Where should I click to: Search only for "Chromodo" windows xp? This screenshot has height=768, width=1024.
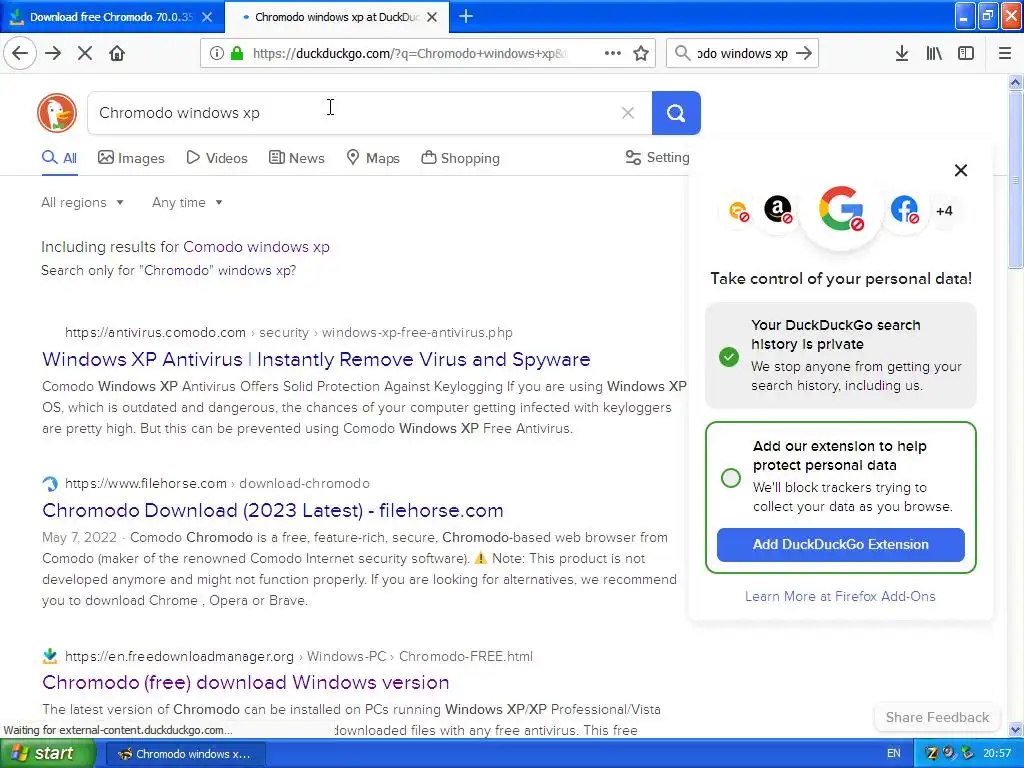(x=168, y=270)
